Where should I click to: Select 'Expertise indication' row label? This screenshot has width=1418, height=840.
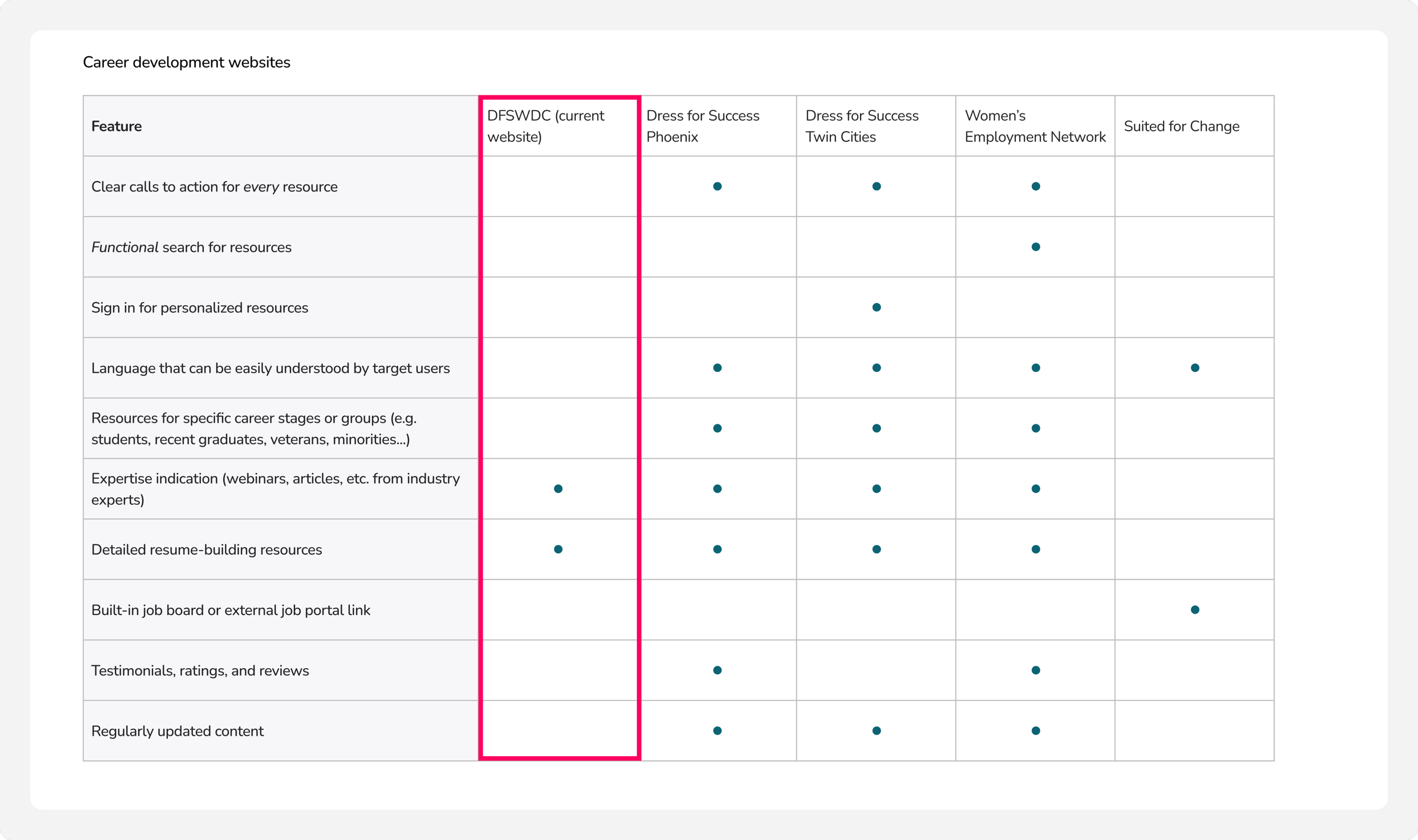click(x=276, y=489)
